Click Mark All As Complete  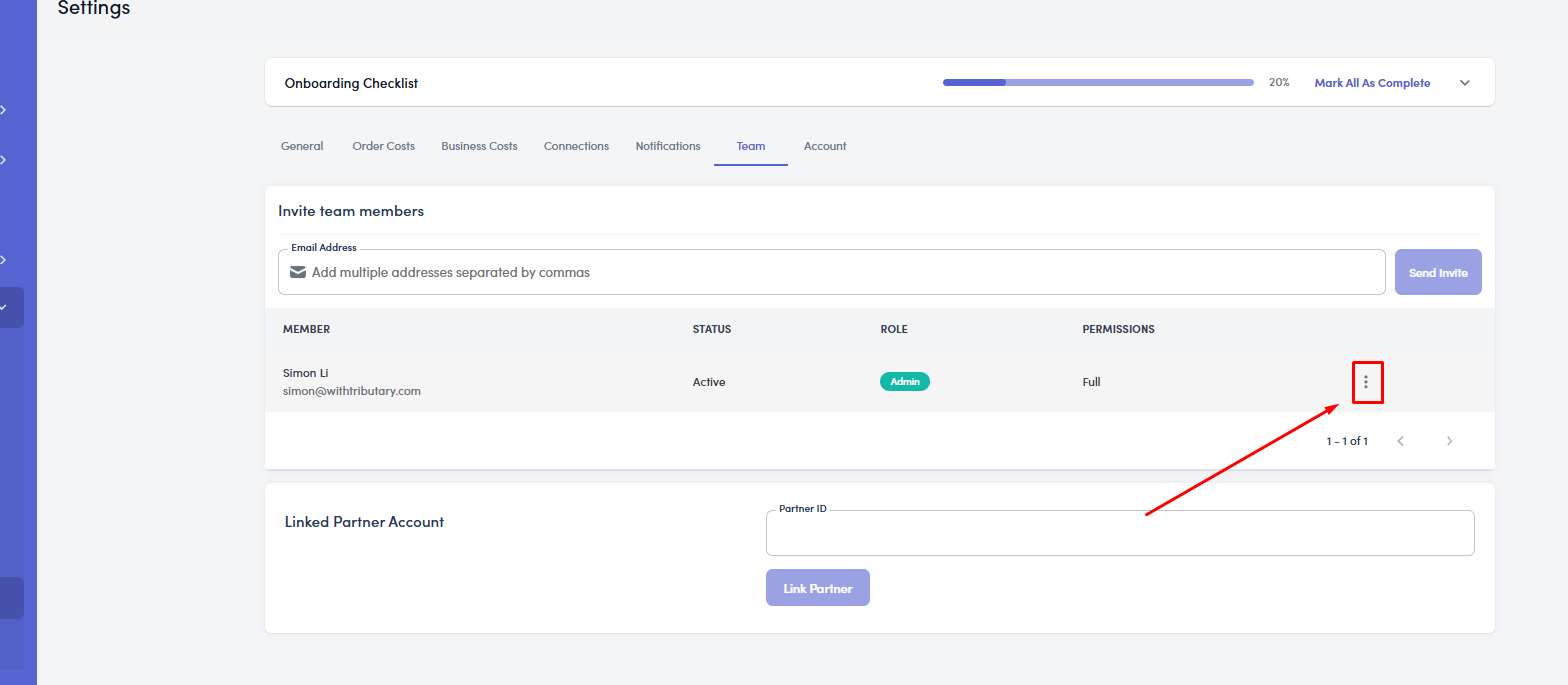tap(1372, 83)
